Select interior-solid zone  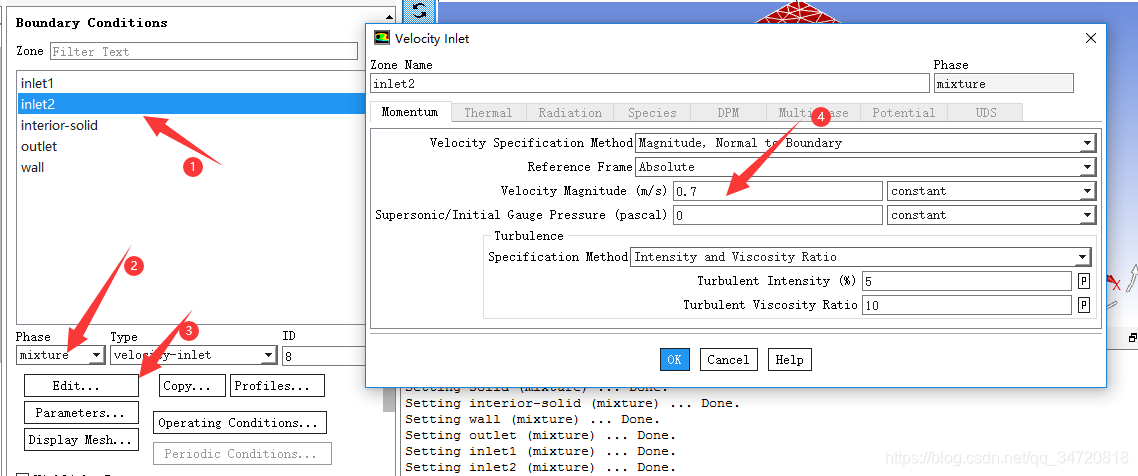coord(191,126)
